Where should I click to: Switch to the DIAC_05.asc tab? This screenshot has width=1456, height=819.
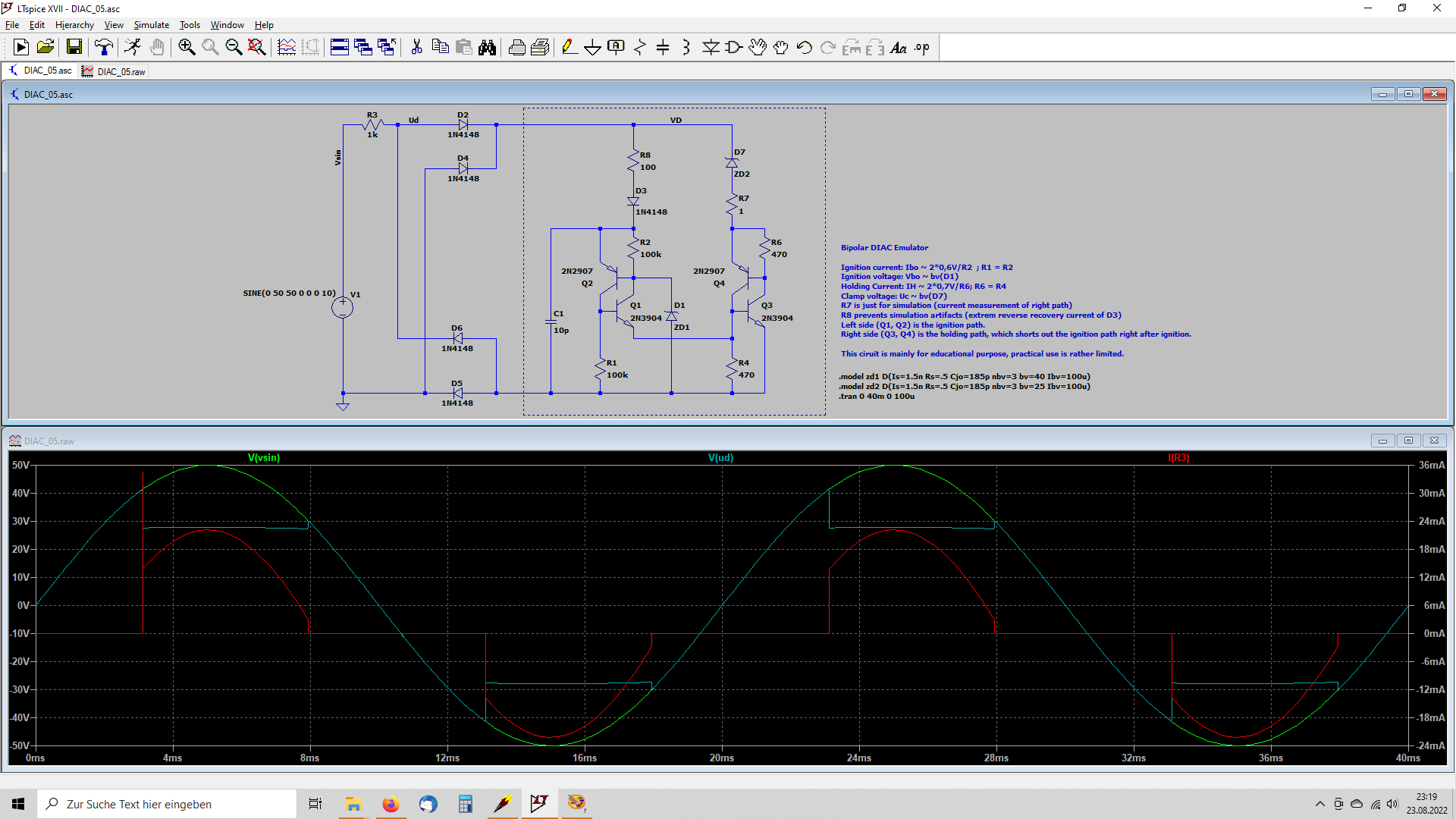point(40,71)
